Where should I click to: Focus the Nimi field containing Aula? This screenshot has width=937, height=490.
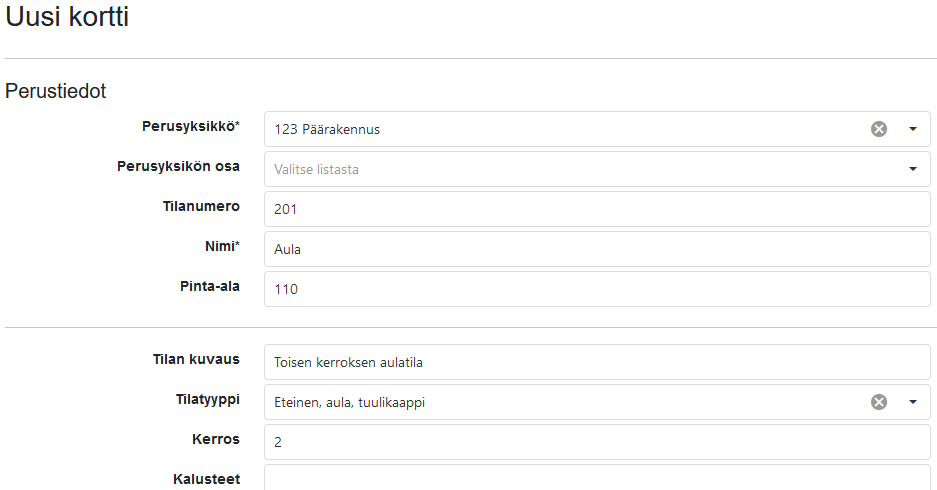pos(597,249)
